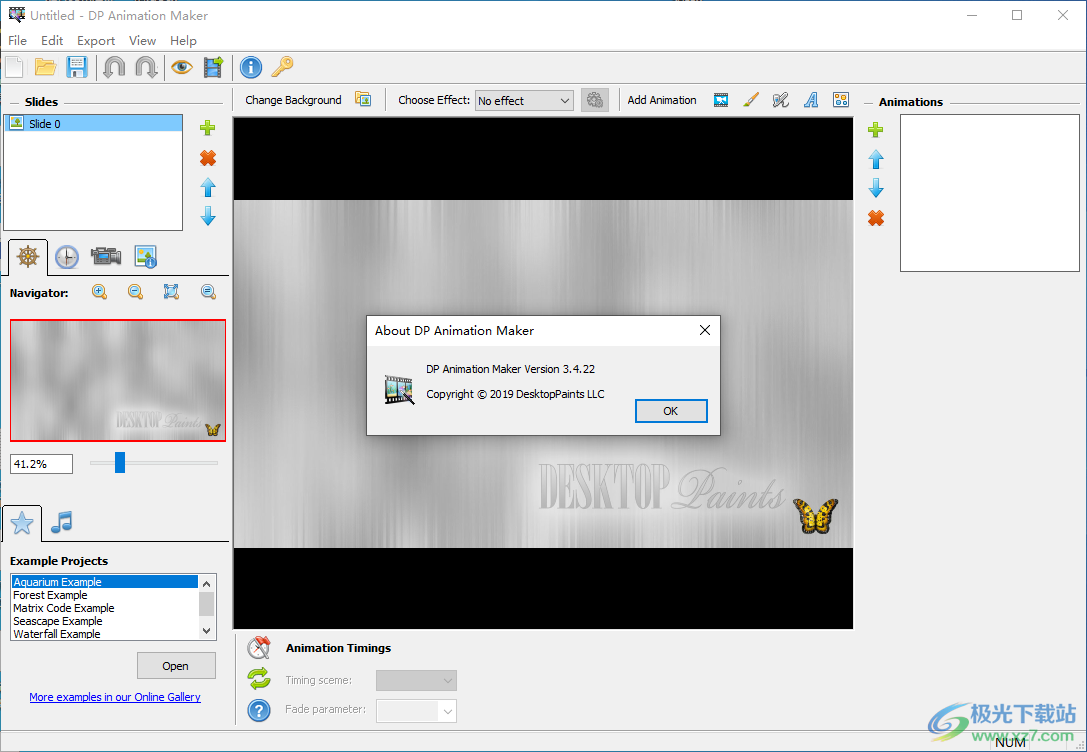
Task: Open the Help menu
Action: coord(184,40)
